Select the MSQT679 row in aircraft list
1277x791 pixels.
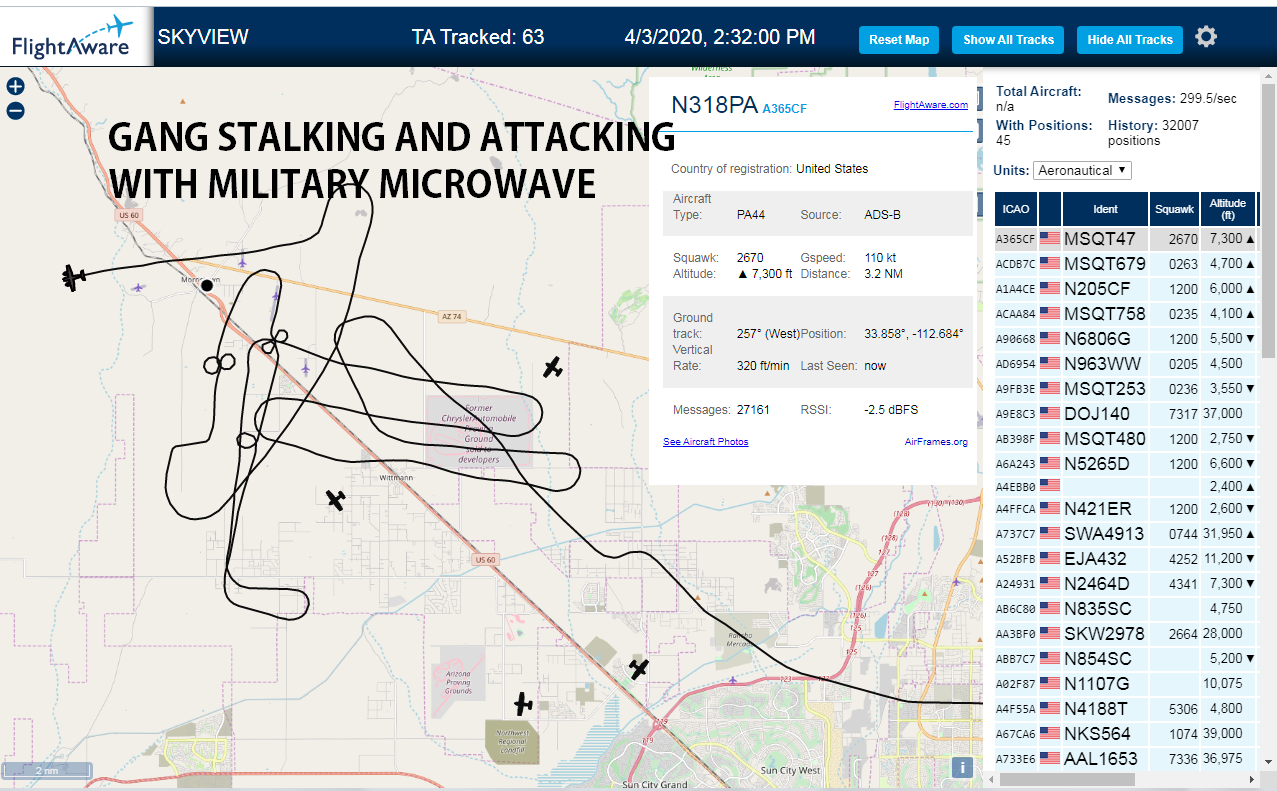click(x=1125, y=264)
